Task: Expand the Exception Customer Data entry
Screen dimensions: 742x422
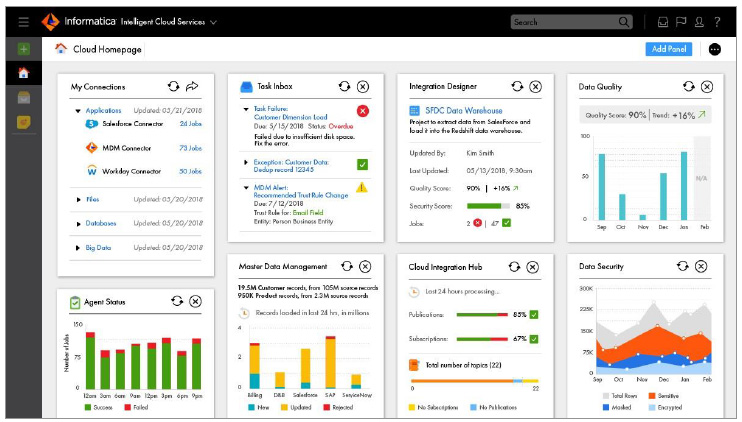Action: click(x=246, y=162)
